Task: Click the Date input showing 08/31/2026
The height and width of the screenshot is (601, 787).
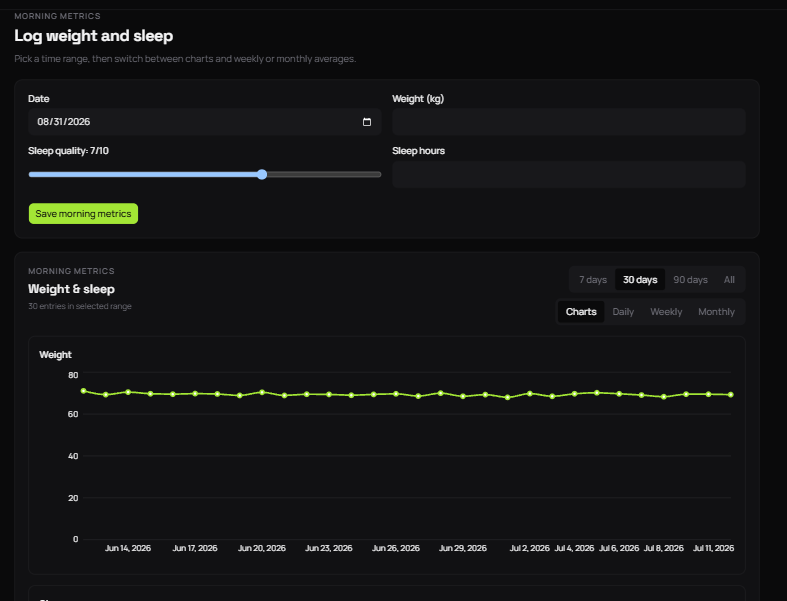Action: 205,122
